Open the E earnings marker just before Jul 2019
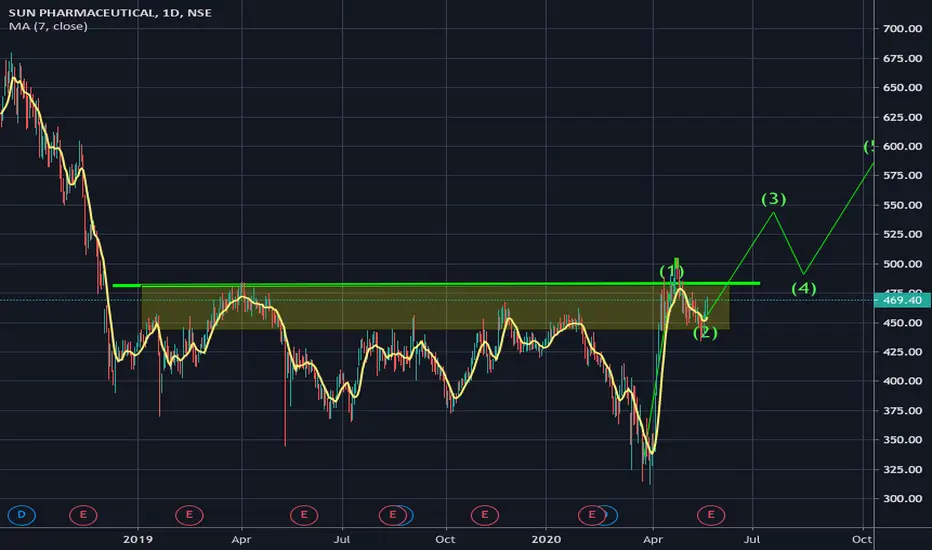The height and width of the screenshot is (550, 932). pyautogui.click(x=304, y=515)
